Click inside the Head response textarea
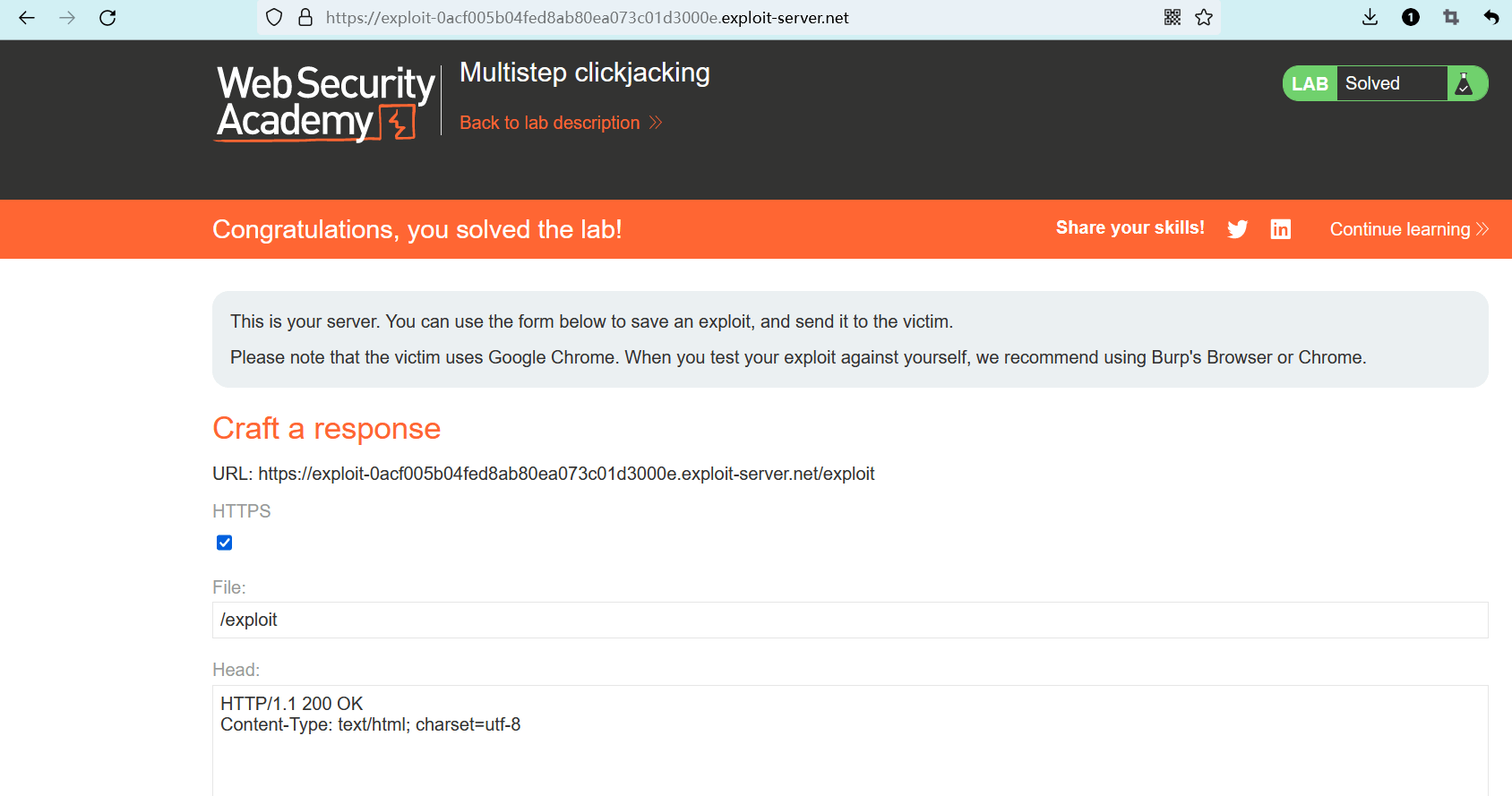Screen dimensions: 1512x796 click(x=849, y=743)
